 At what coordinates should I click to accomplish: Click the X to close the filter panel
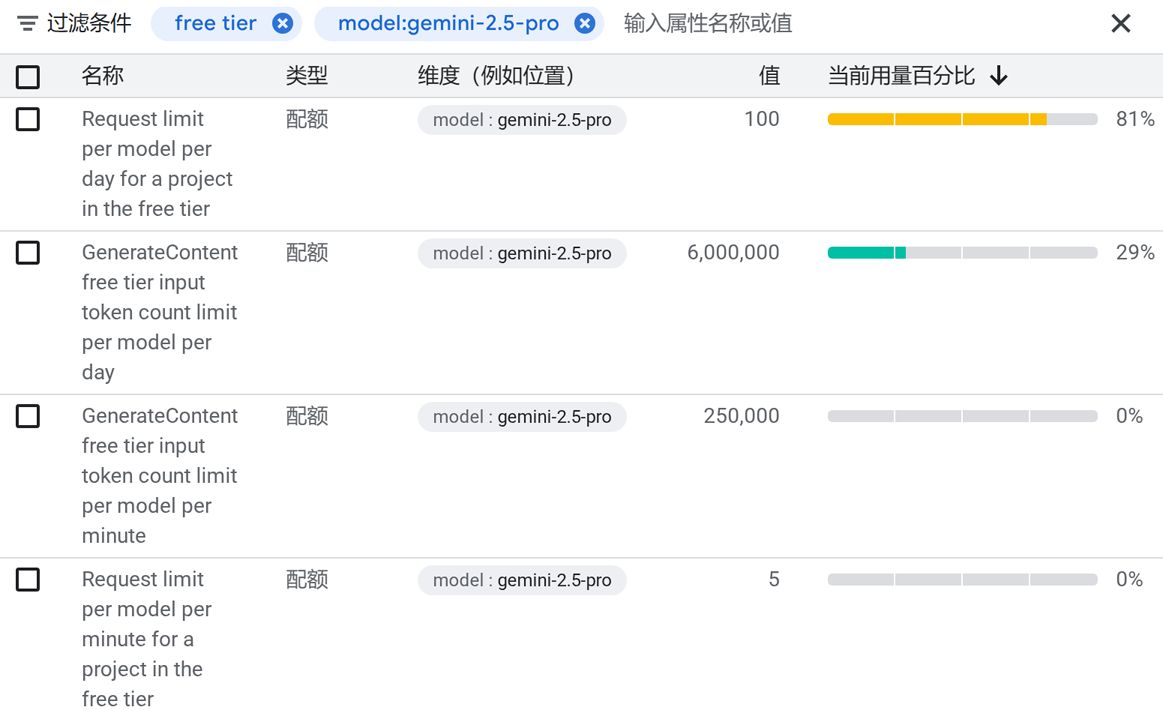(1121, 23)
